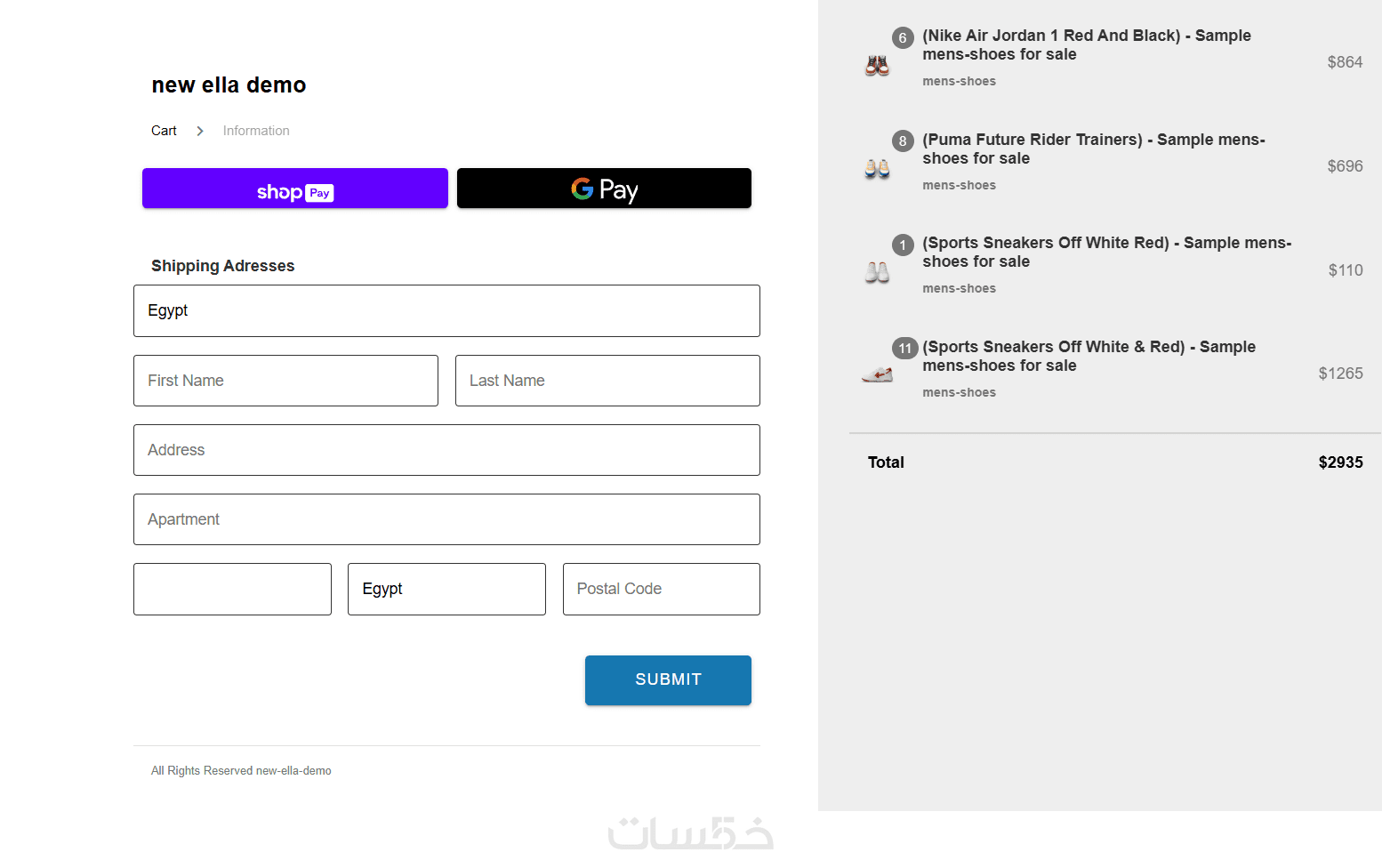Click the Nike Air Jordan shoe thumbnail

click(877, 65)
